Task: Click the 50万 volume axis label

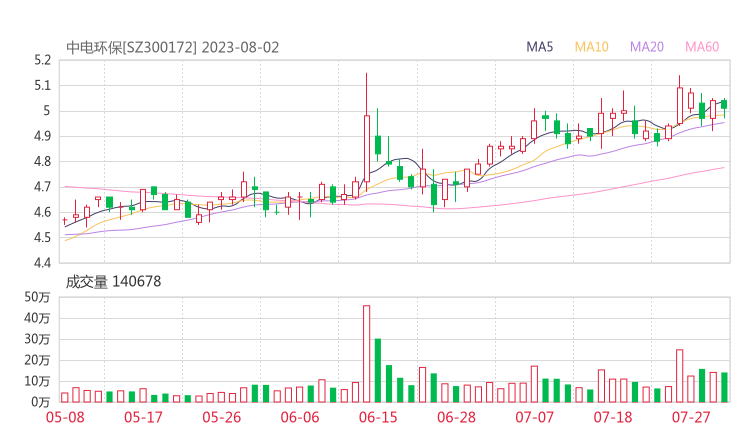Action: coord(37,297)
